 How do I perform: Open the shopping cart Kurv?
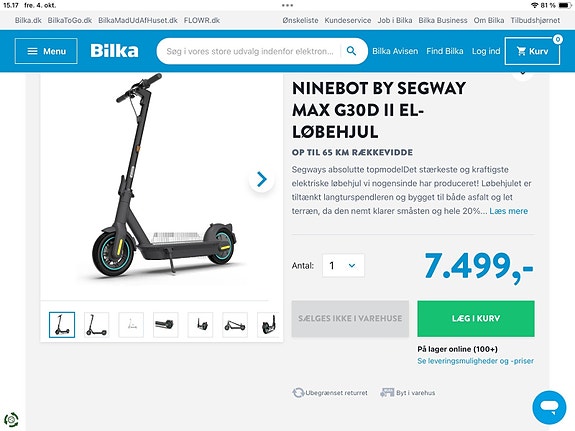pyautogui.click(x=532, y=51)
